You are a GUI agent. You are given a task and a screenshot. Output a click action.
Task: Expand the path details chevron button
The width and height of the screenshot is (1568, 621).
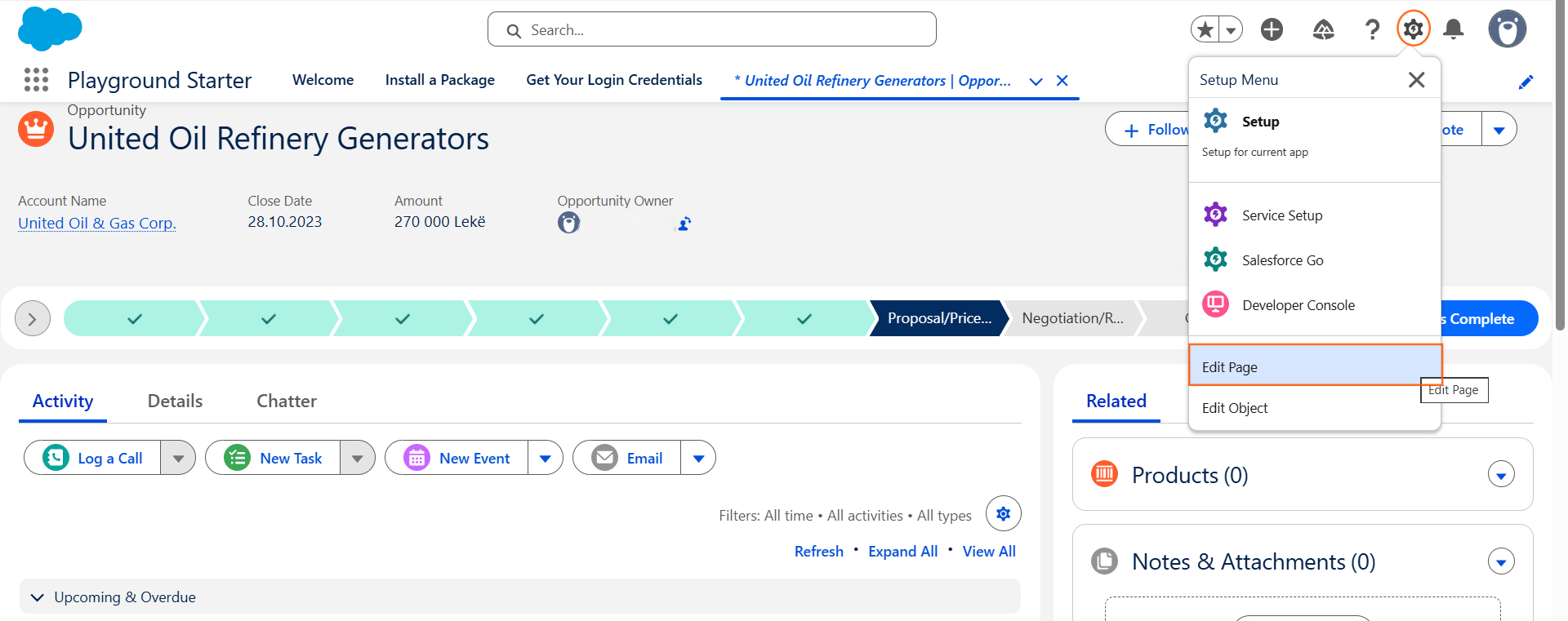coord(33,318)
